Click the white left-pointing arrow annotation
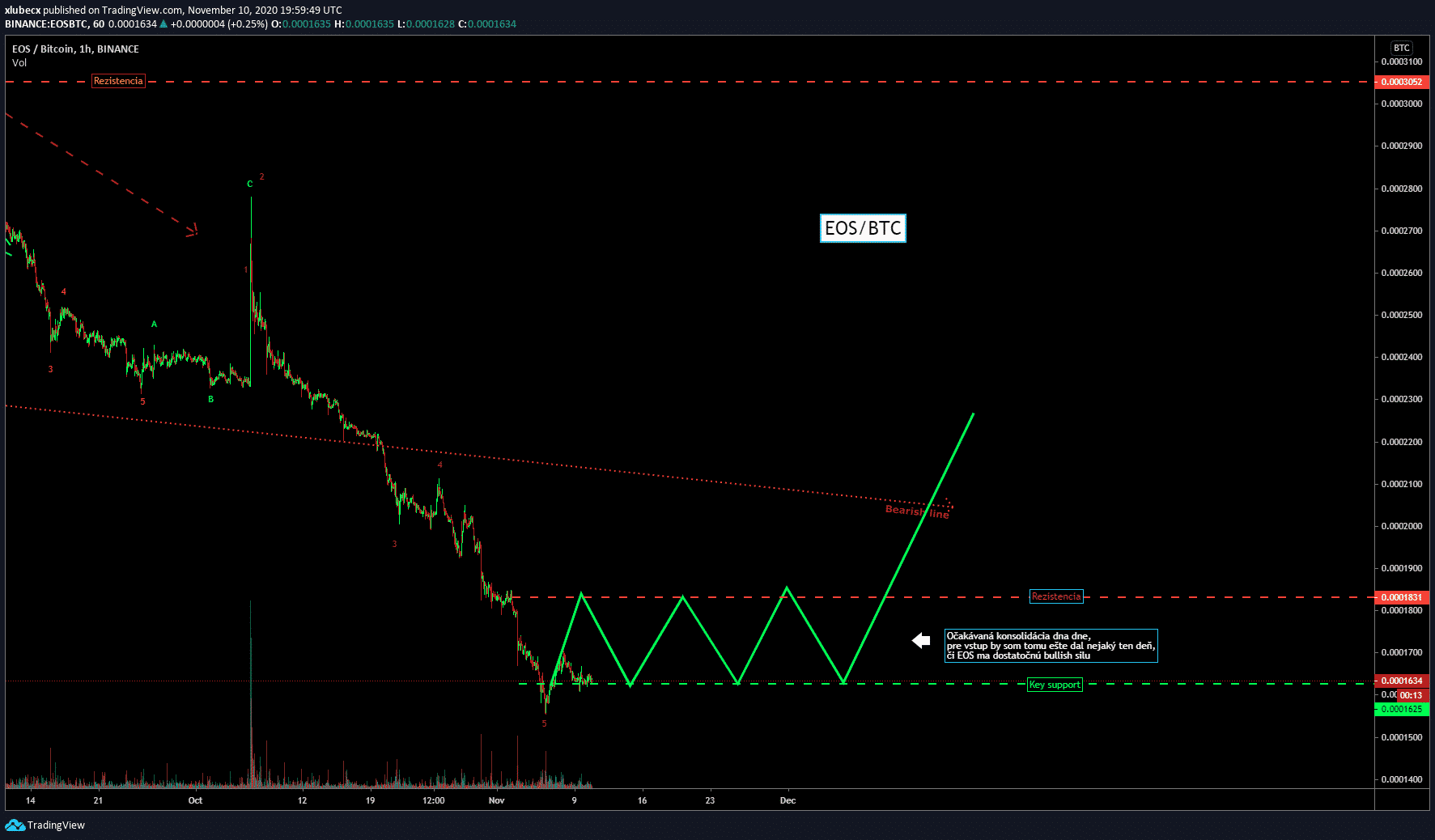 [x=921, y=641]
